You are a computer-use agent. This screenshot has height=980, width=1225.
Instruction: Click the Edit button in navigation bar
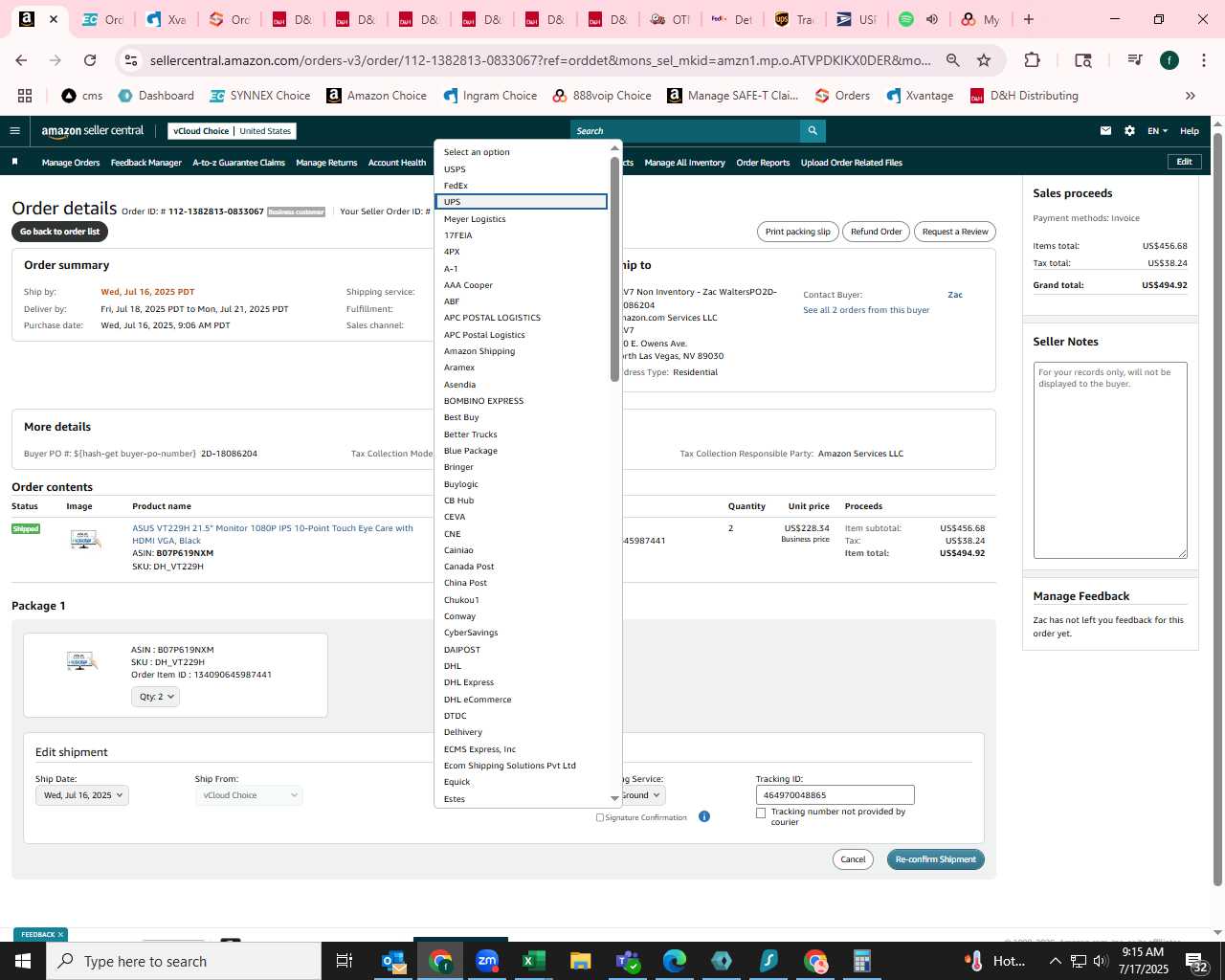pos(1184,162)
